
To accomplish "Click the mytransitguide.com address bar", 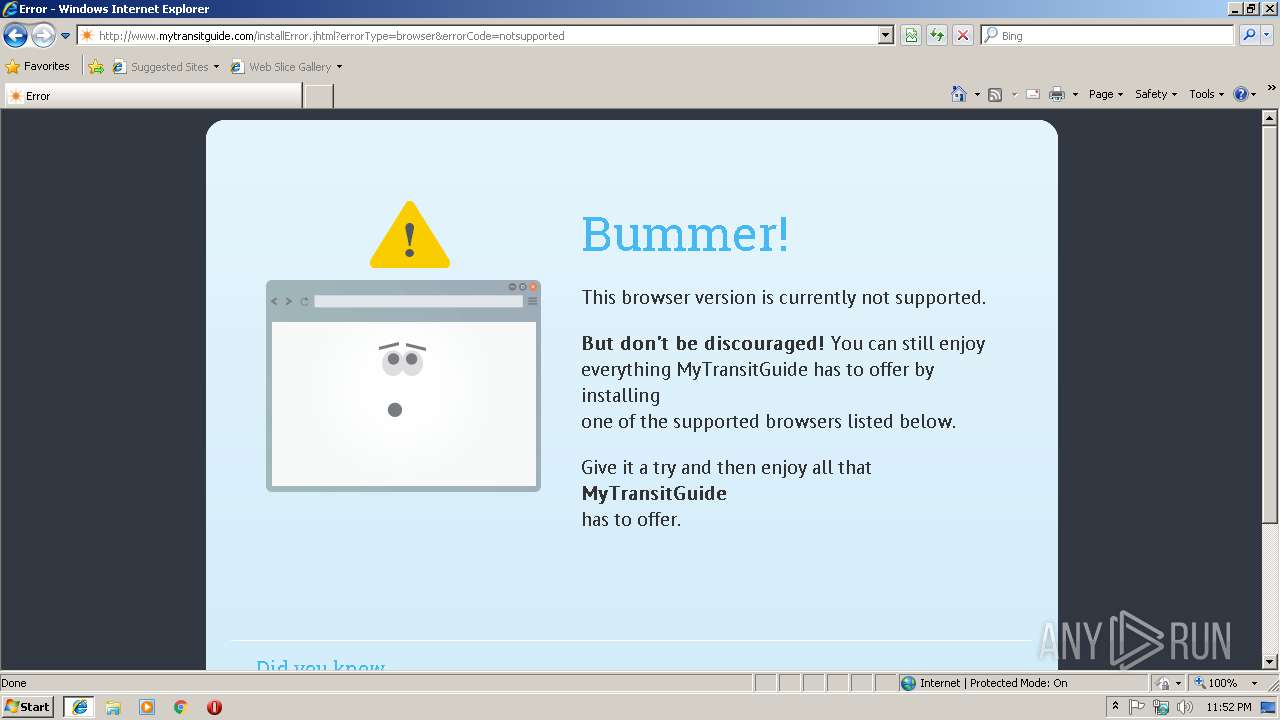I will (478, 36).
